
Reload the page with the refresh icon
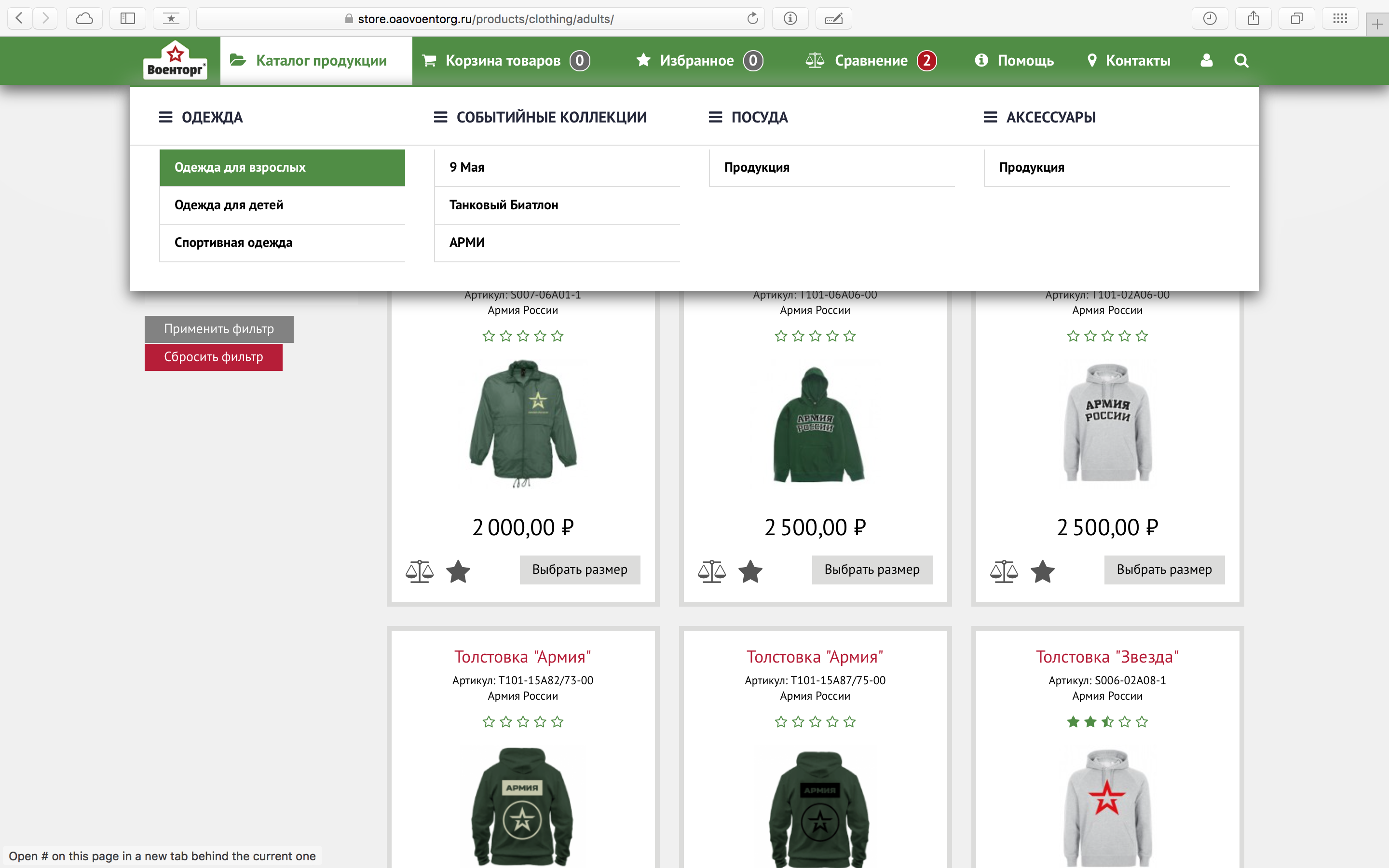[x=752, y=18]
